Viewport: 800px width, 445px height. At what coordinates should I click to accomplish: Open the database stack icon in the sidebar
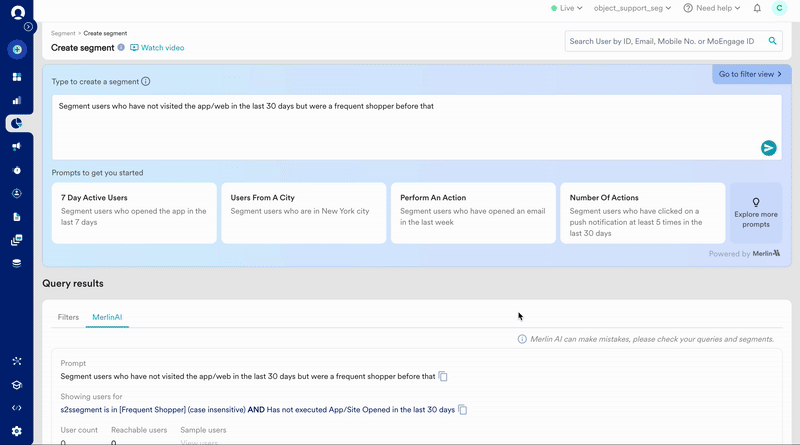pyautogui.click(x=17, y=263)
